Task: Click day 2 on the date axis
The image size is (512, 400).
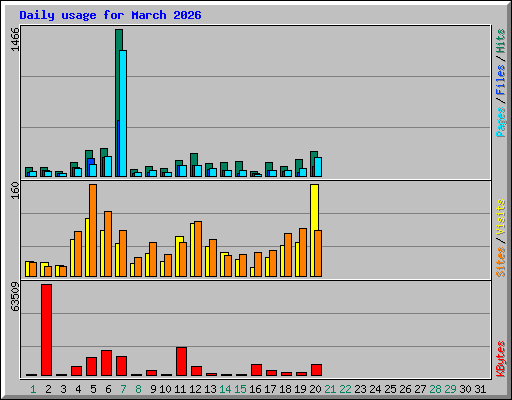Action: pos(48,389)
